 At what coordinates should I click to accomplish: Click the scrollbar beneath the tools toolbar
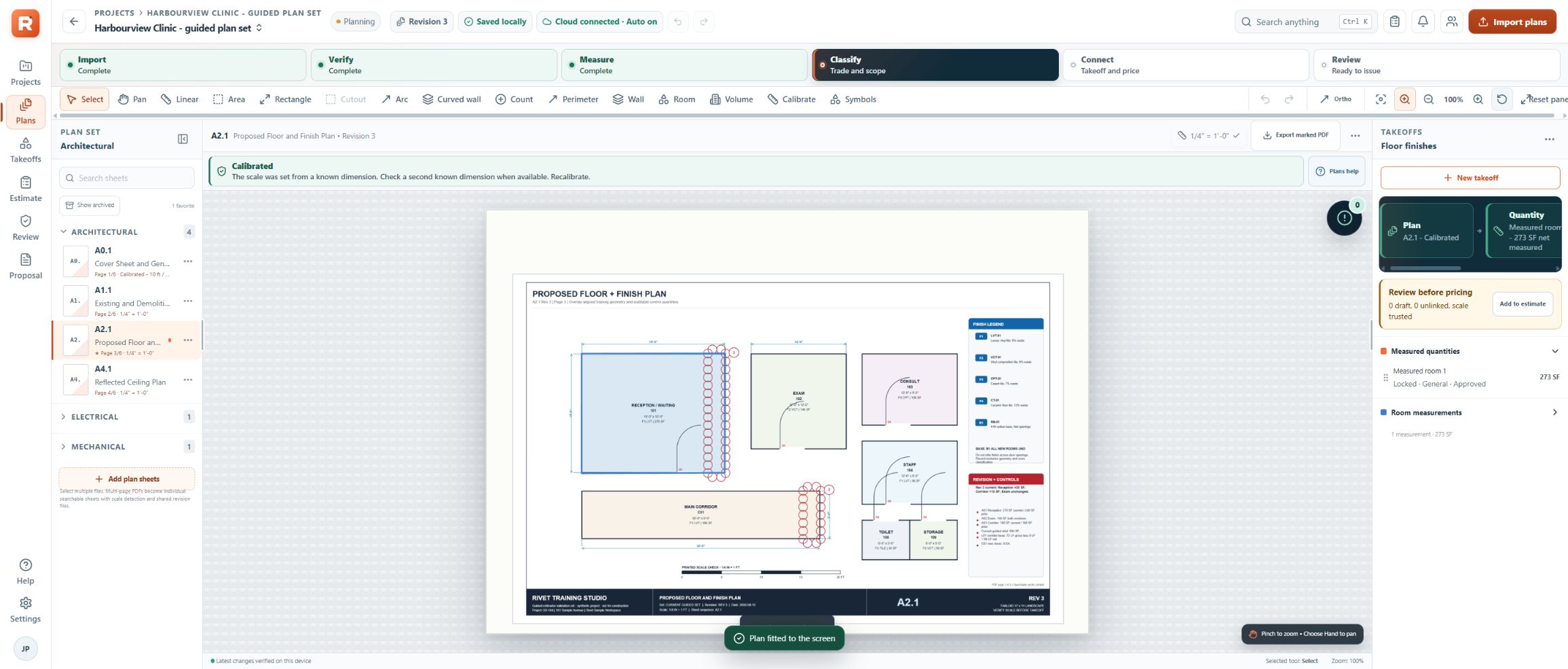(808, 115)
